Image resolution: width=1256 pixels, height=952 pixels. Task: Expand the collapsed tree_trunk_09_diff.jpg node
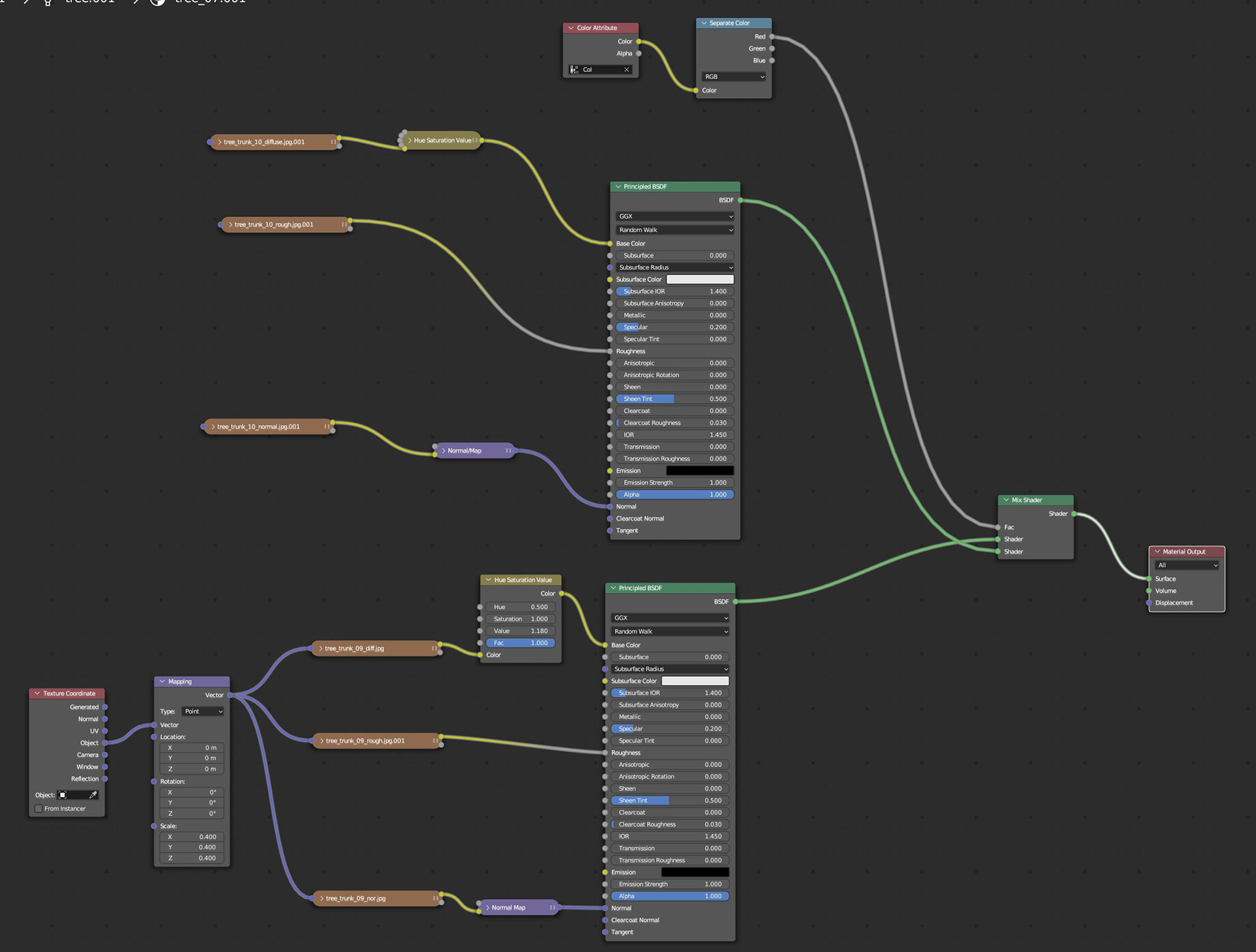click(321, 649)
